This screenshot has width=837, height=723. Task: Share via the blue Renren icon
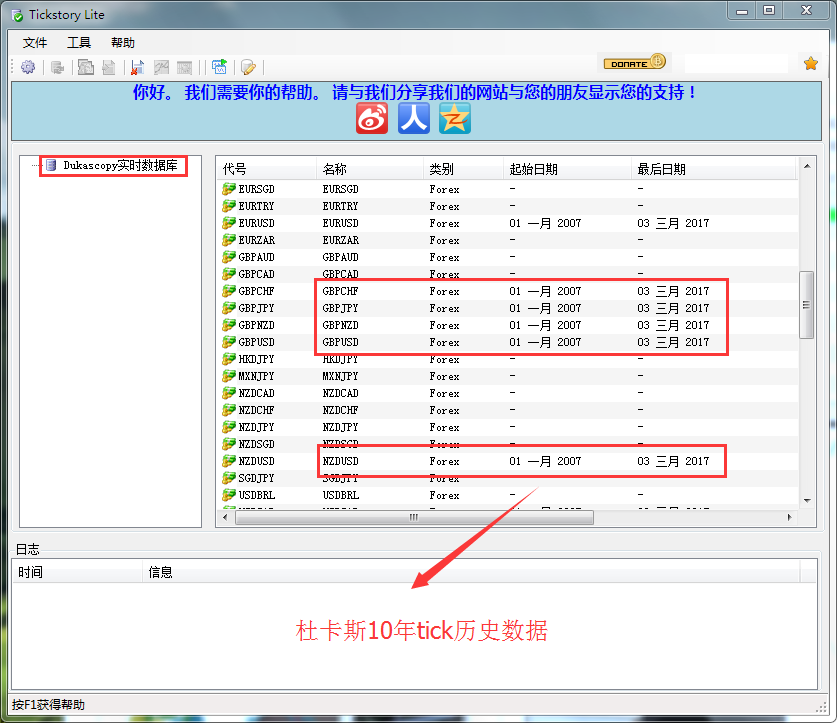click(414, 118)
